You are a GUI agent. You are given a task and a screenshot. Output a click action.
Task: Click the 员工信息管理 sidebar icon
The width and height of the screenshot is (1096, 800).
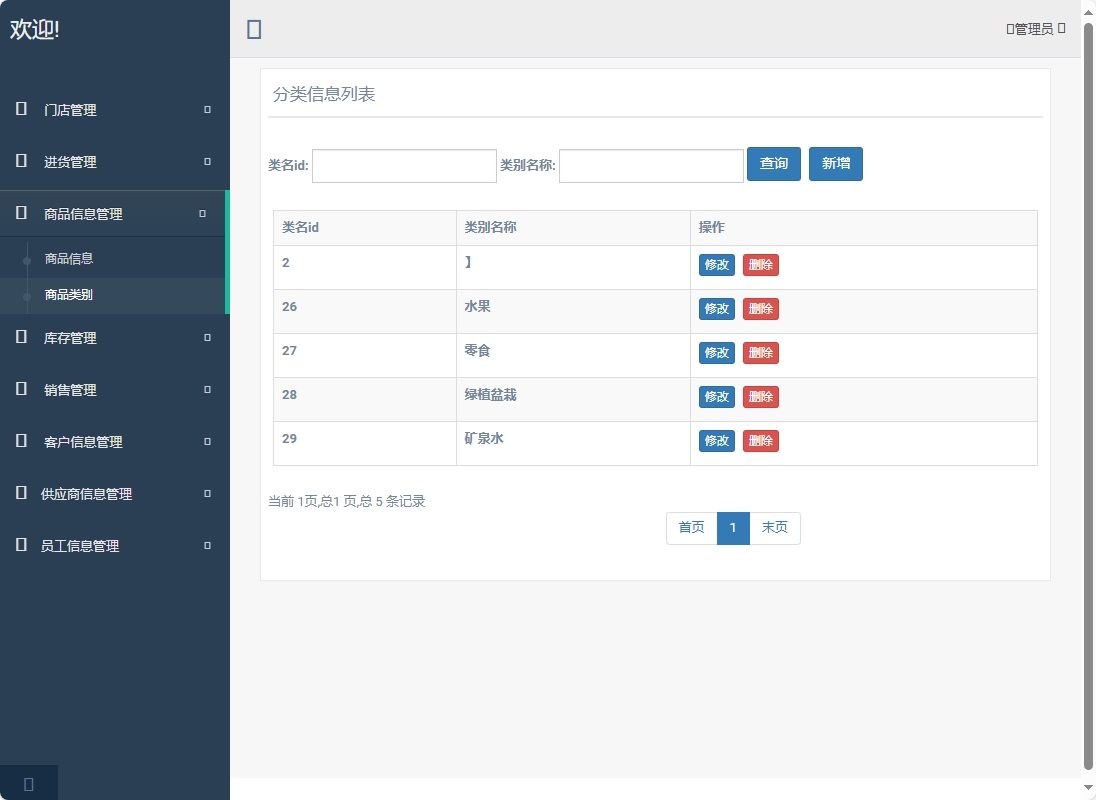click(20, 546)
